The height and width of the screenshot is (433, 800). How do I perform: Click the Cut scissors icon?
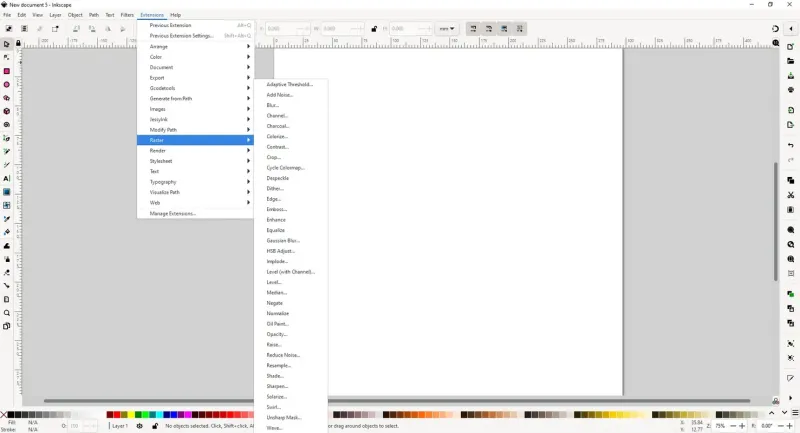791,195
